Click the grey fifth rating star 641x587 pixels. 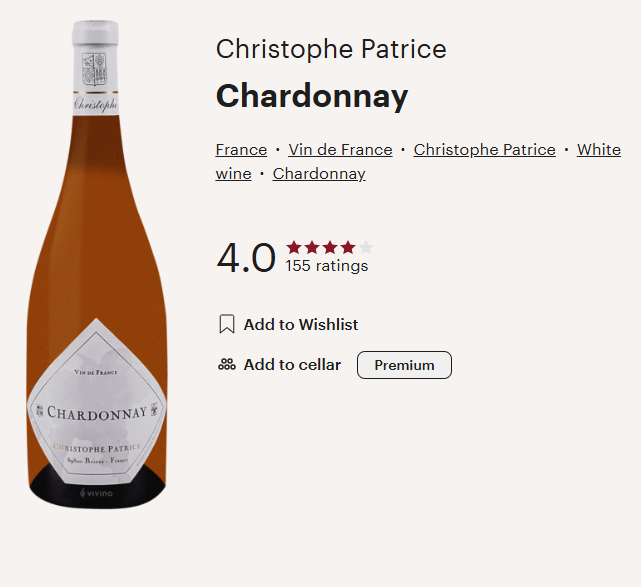coord(366,247)
